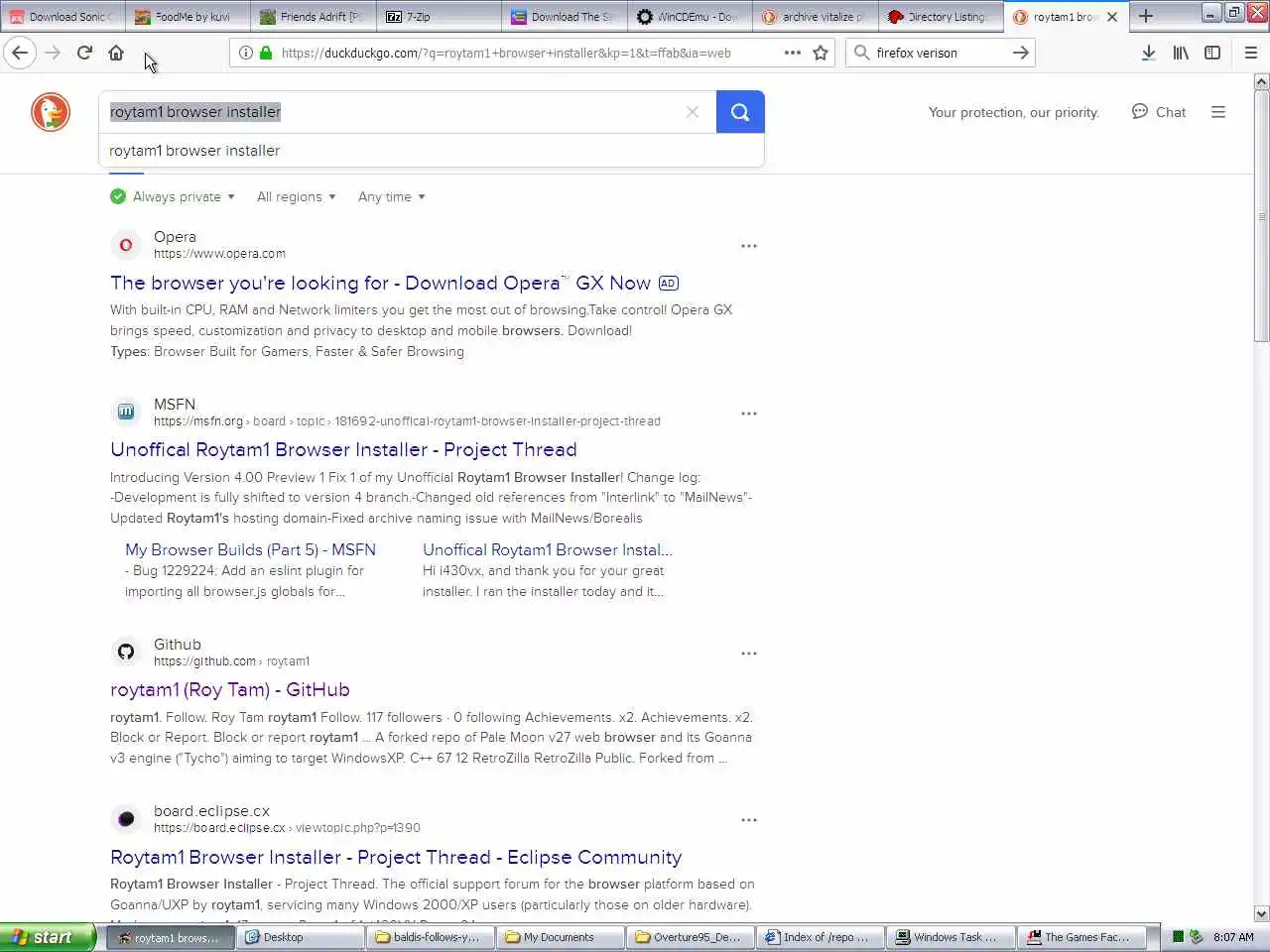Close the roytam1 browser tab
Image resolution: width=1270 pixels, height=952 pixels.
click(1112, 17)
